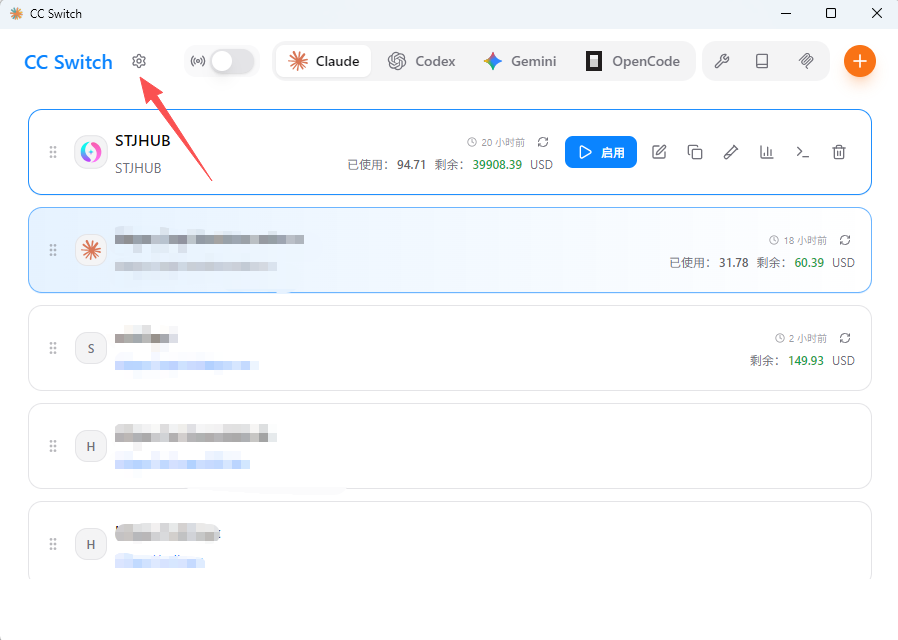Click the paperclip-style MCP icon
Image resolution: width=898 pixels, height=640 pixels.
pyautogui.click(x=806, y=61)
